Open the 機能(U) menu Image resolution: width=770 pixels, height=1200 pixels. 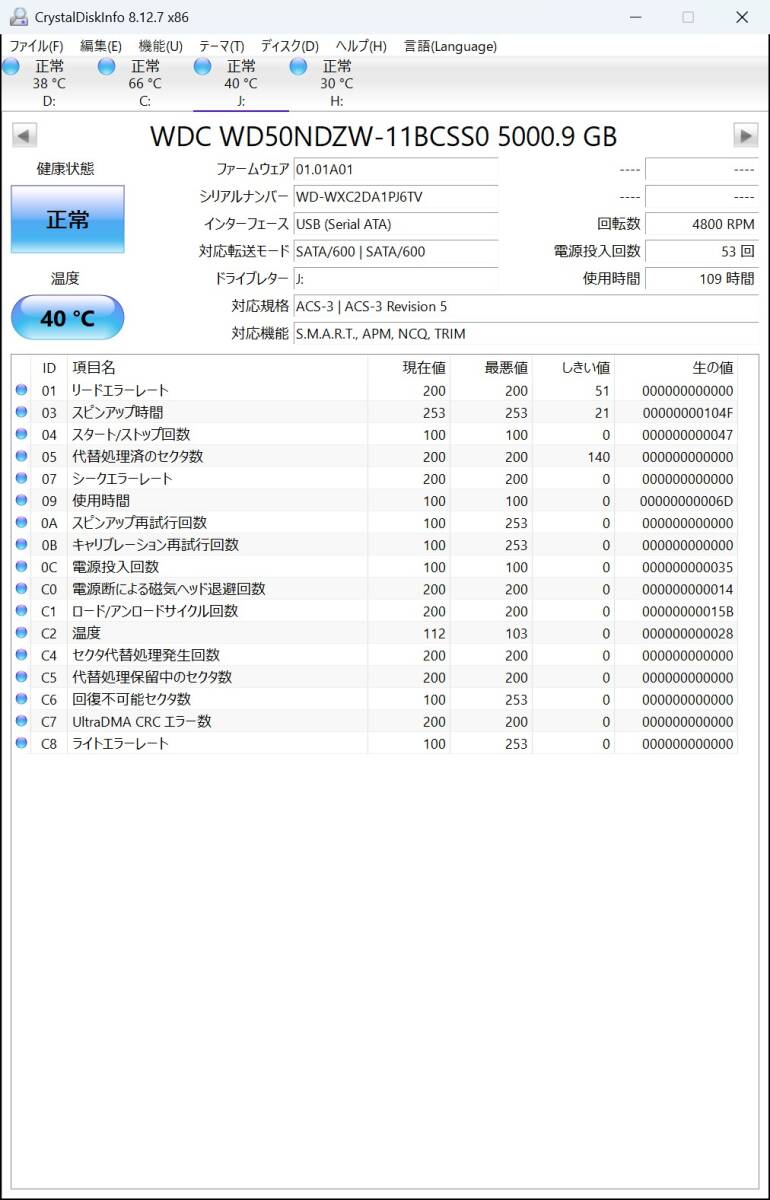(x=160, y=46)
